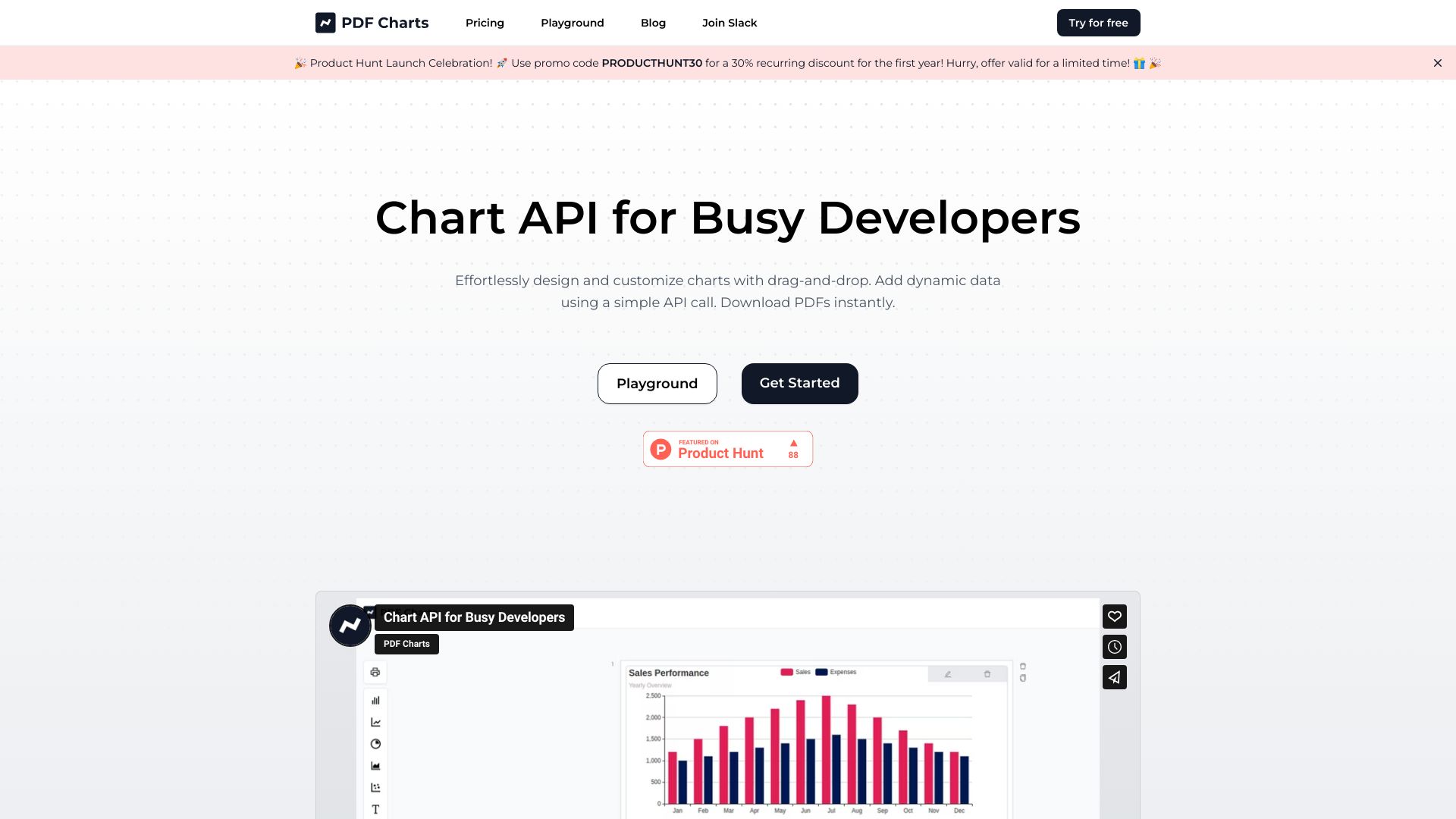Click the Blog navigation tab
This screenshot has height=819, width=1456.
[652, 22]
